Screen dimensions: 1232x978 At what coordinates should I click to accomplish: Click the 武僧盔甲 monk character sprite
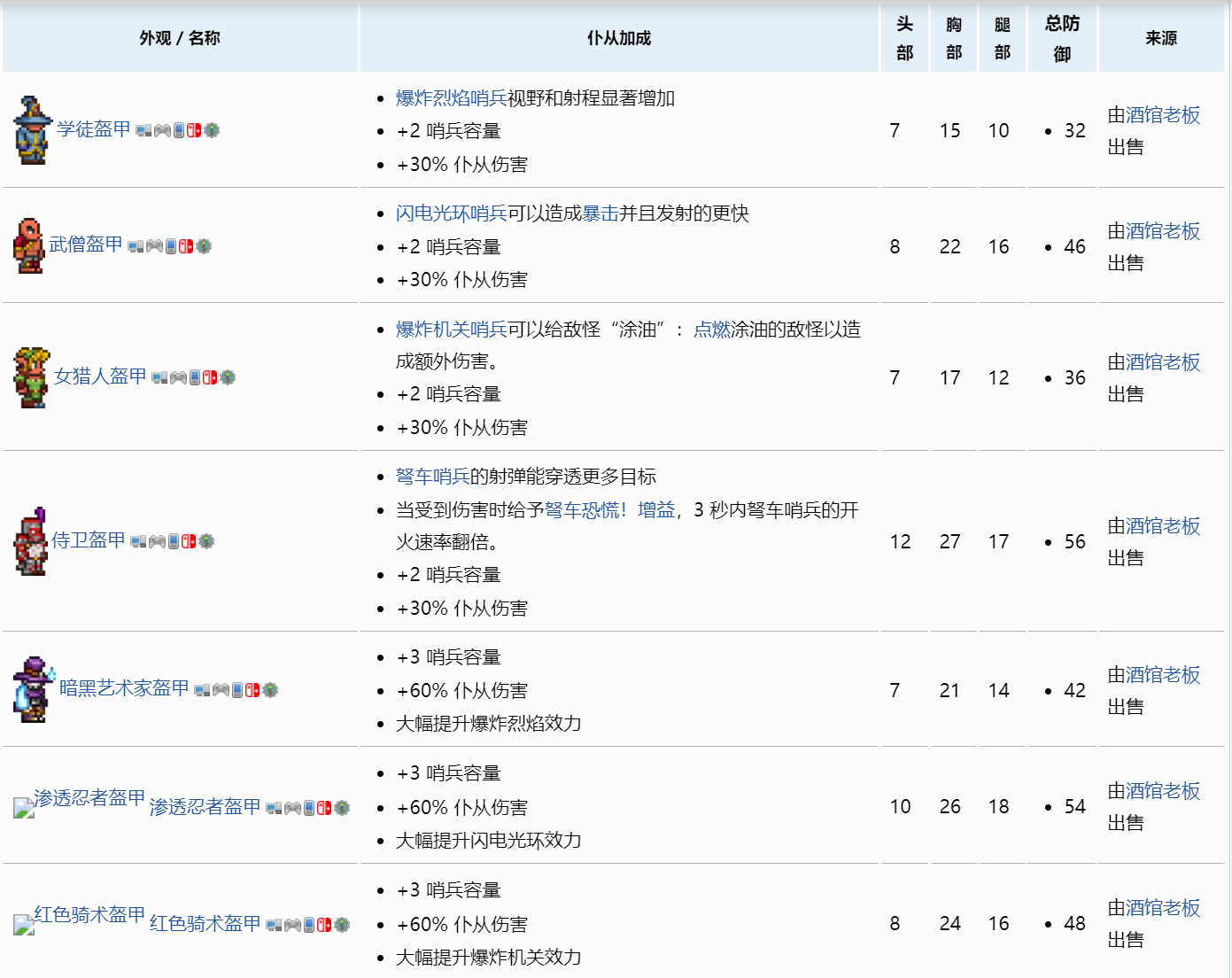tap(28, 246)
